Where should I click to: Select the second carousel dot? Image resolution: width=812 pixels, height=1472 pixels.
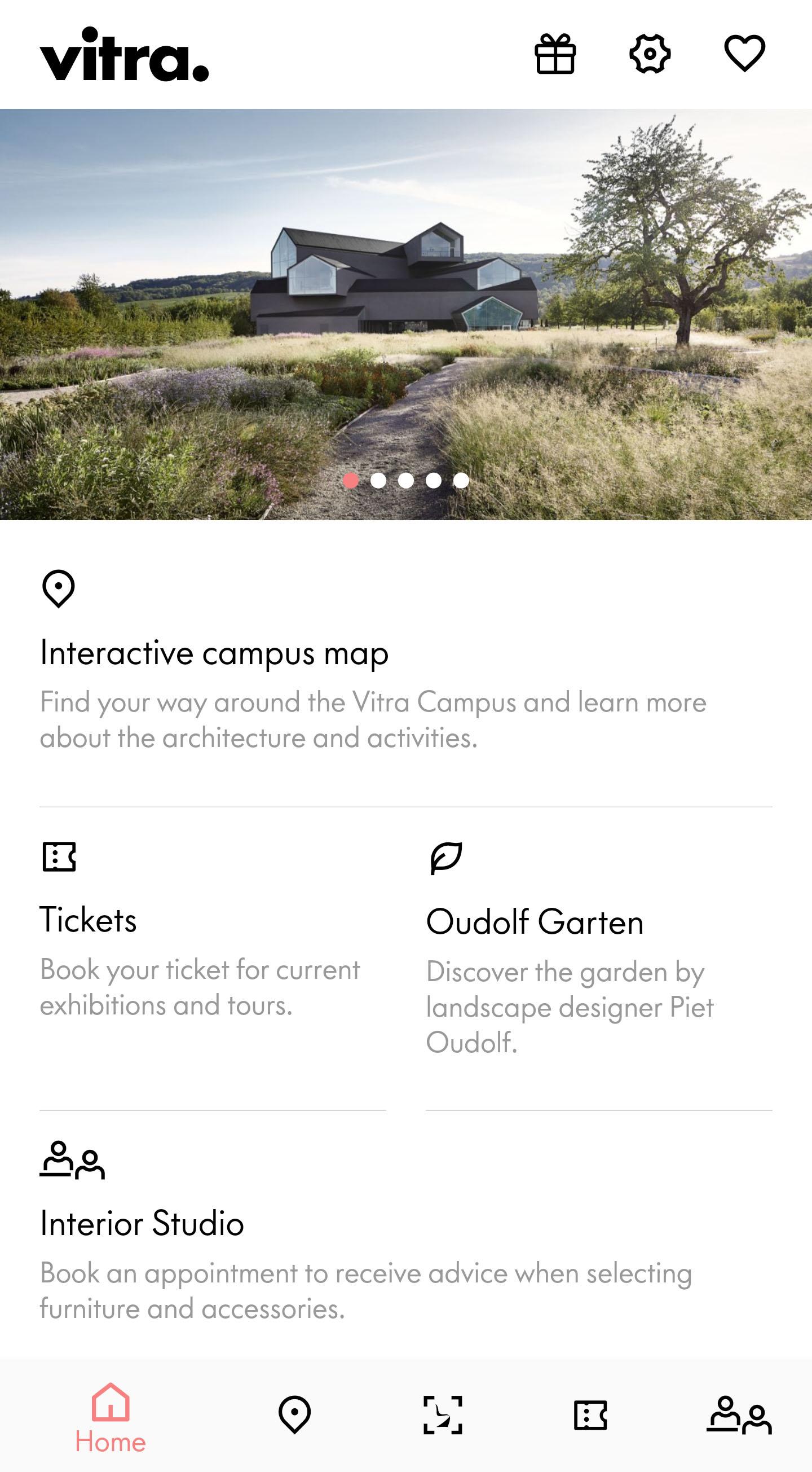click(x=378, y=481)
